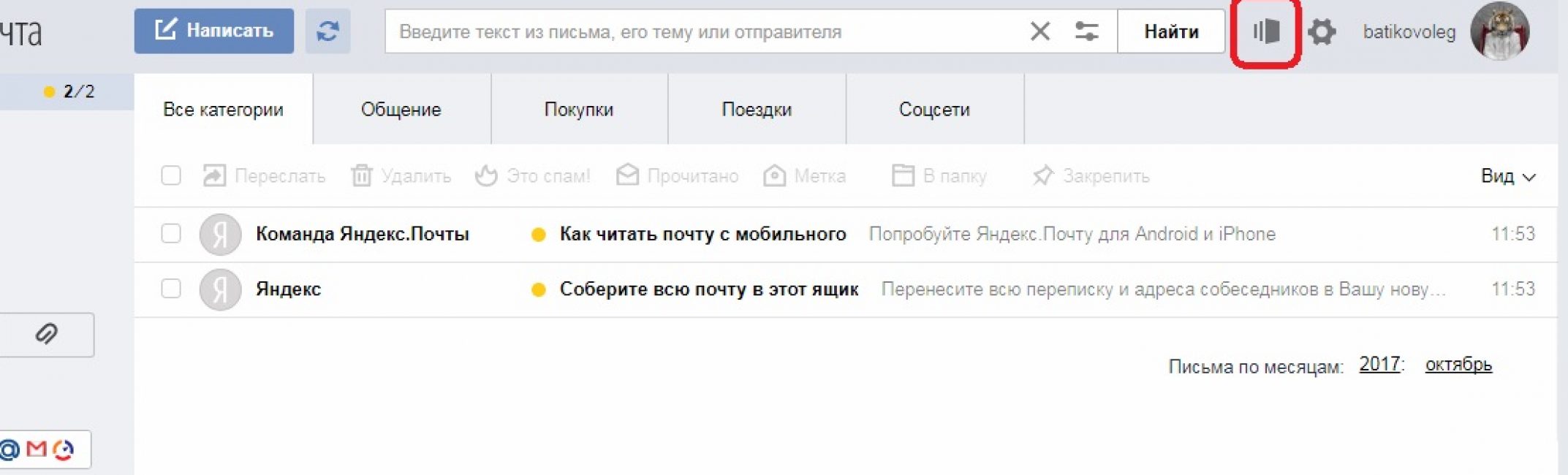
Task: Open the themes icon next to the gear
Action: click(1266, 31)
